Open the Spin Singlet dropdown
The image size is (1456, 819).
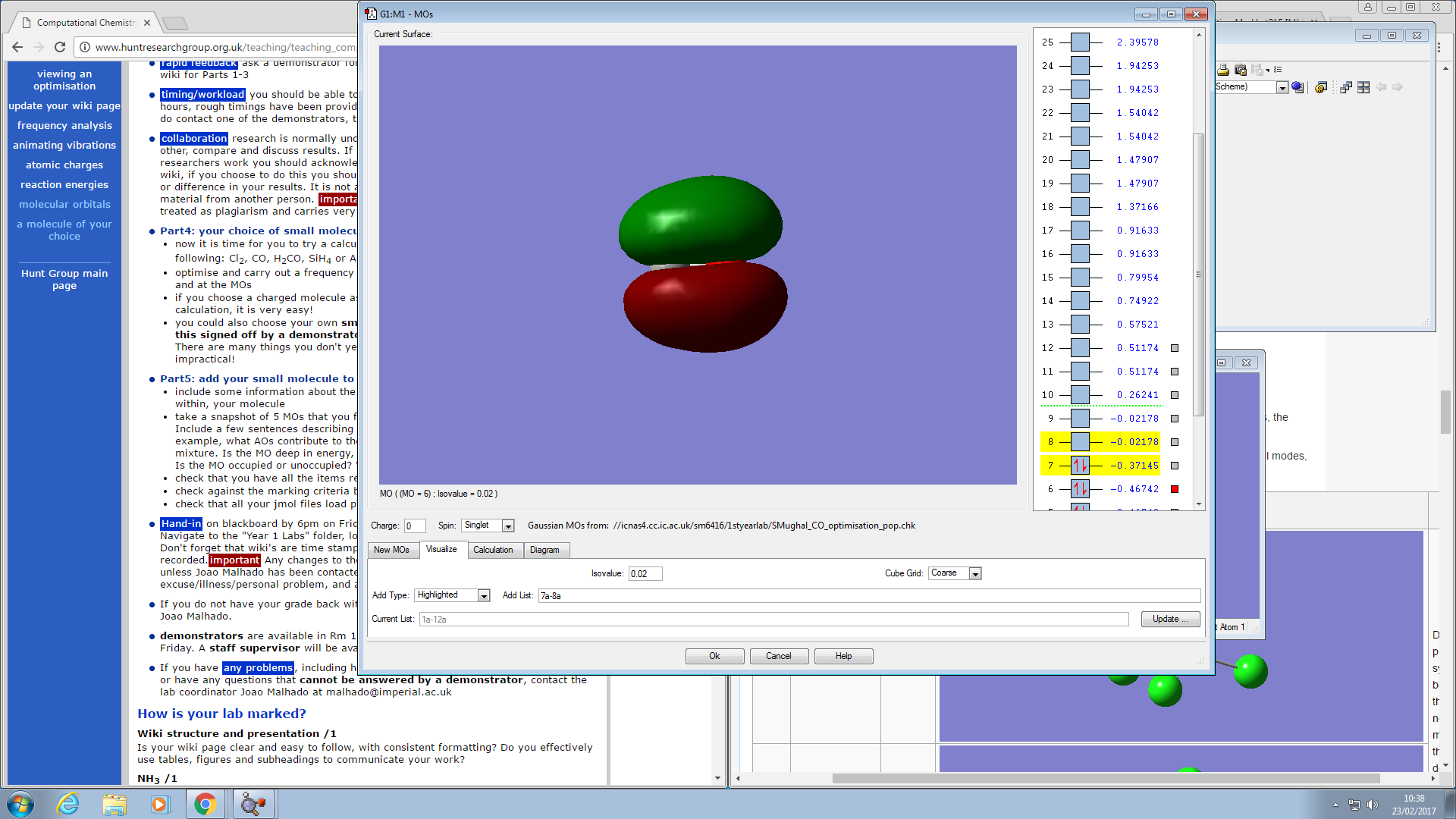coord(508,526)
